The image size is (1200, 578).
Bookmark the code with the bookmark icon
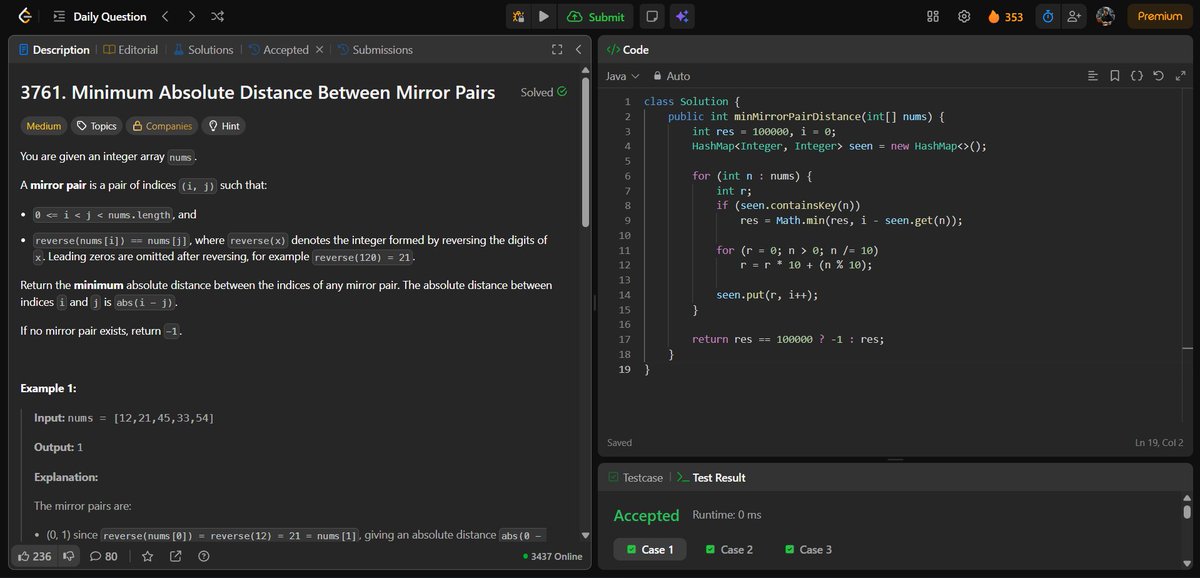point(1114,75)
